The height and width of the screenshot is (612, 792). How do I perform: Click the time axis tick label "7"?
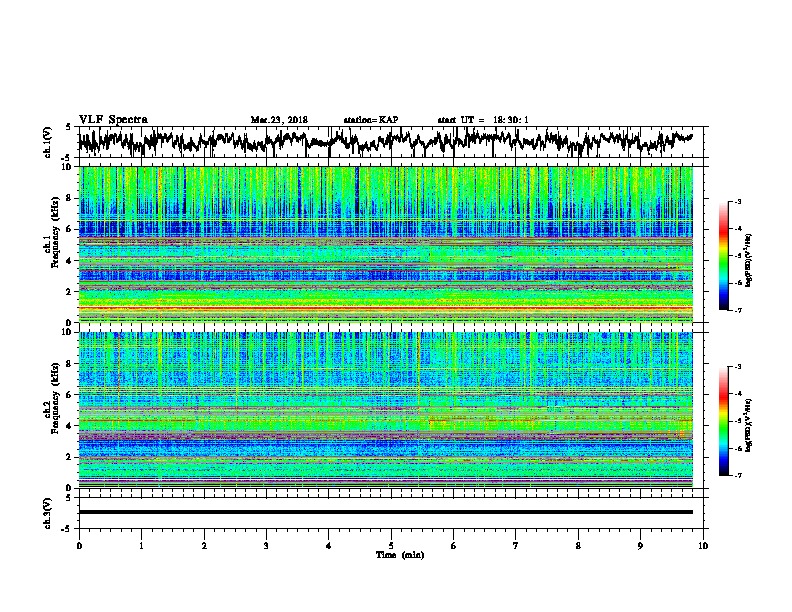pos(516,546)
